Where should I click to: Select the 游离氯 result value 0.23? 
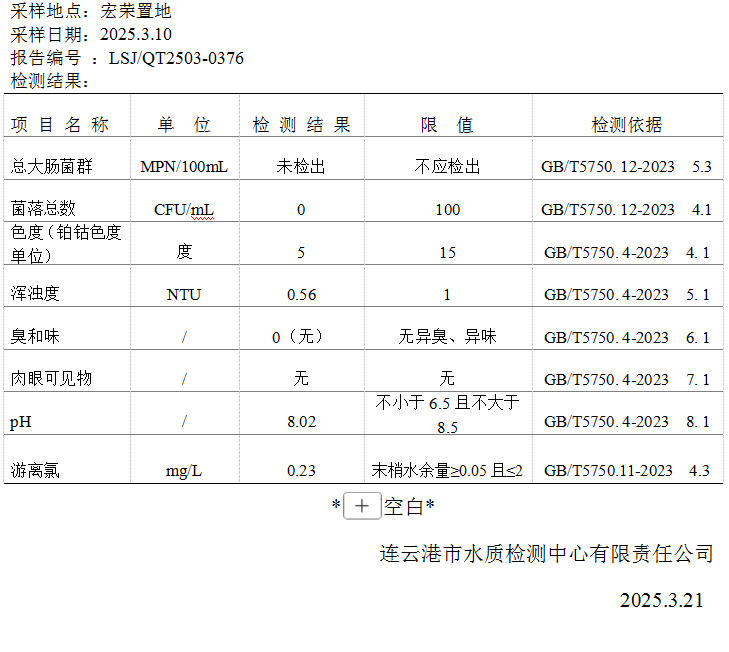tap(301, 470)
